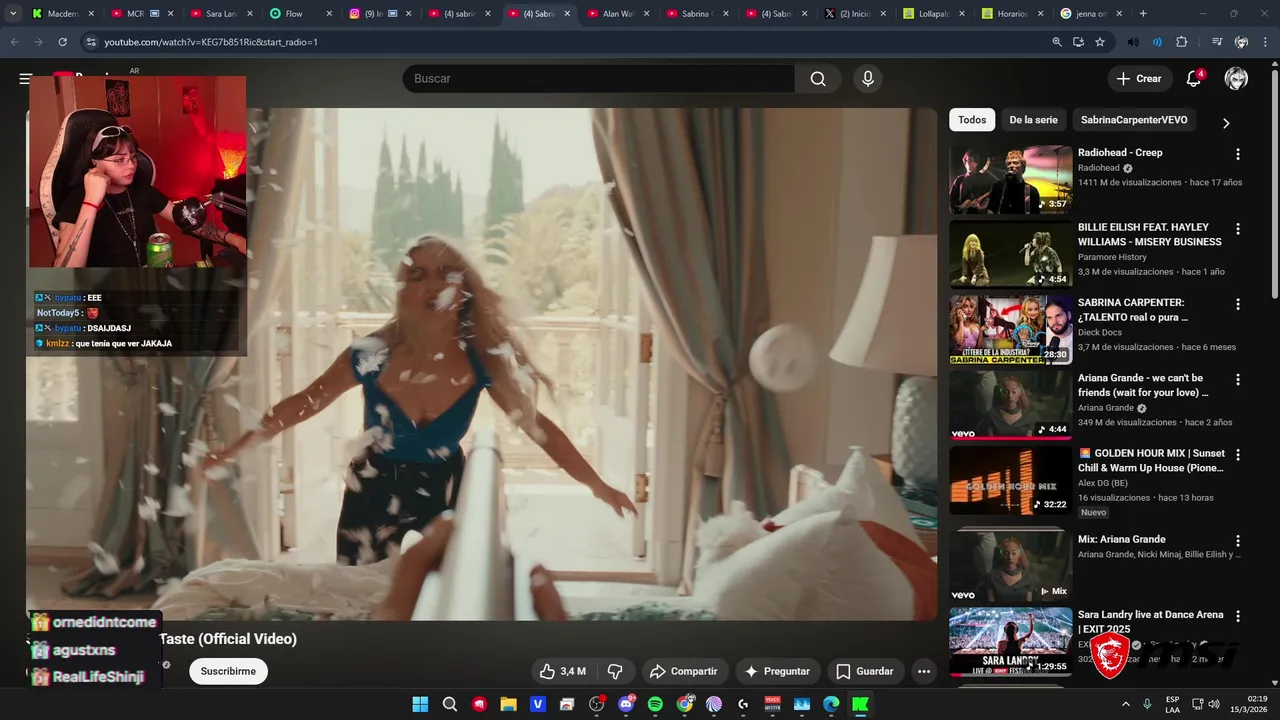Click the Preguntar button

[778, 671]
